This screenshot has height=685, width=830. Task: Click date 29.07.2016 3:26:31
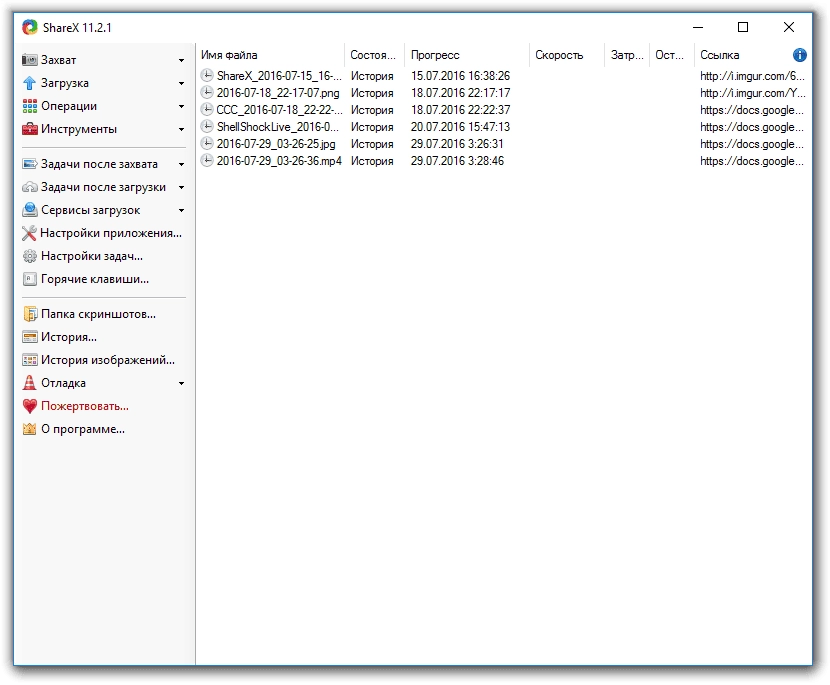[x=457, y=143]
